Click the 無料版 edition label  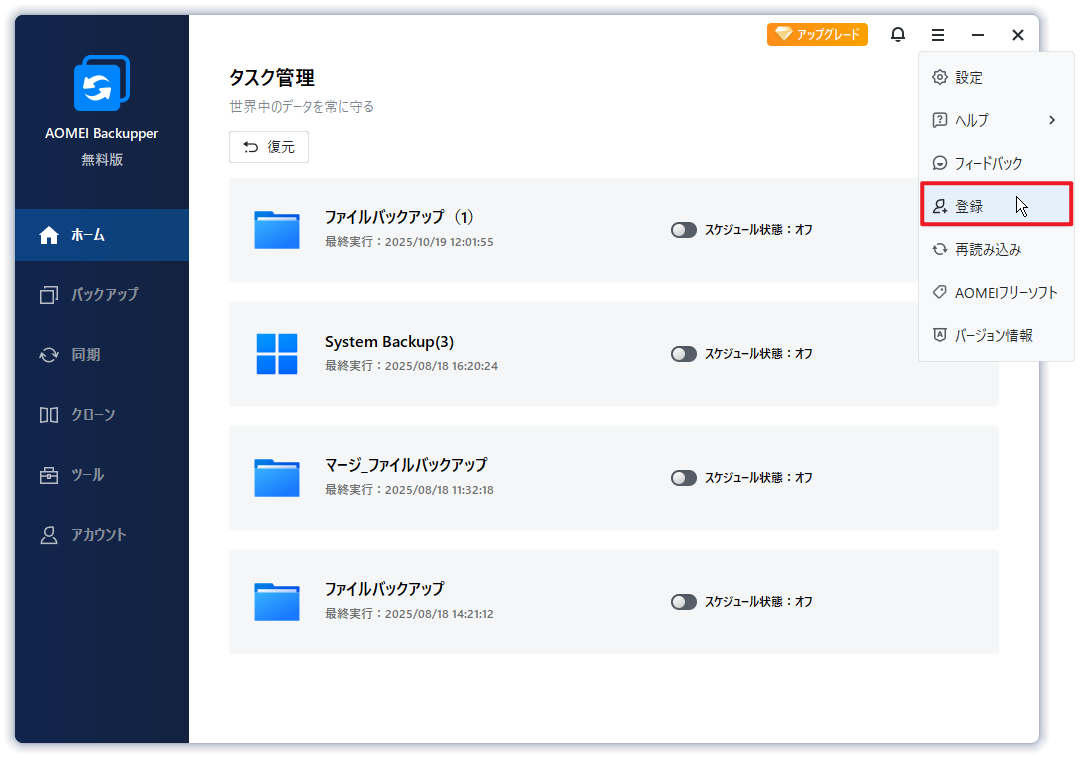tap(102, 160)
